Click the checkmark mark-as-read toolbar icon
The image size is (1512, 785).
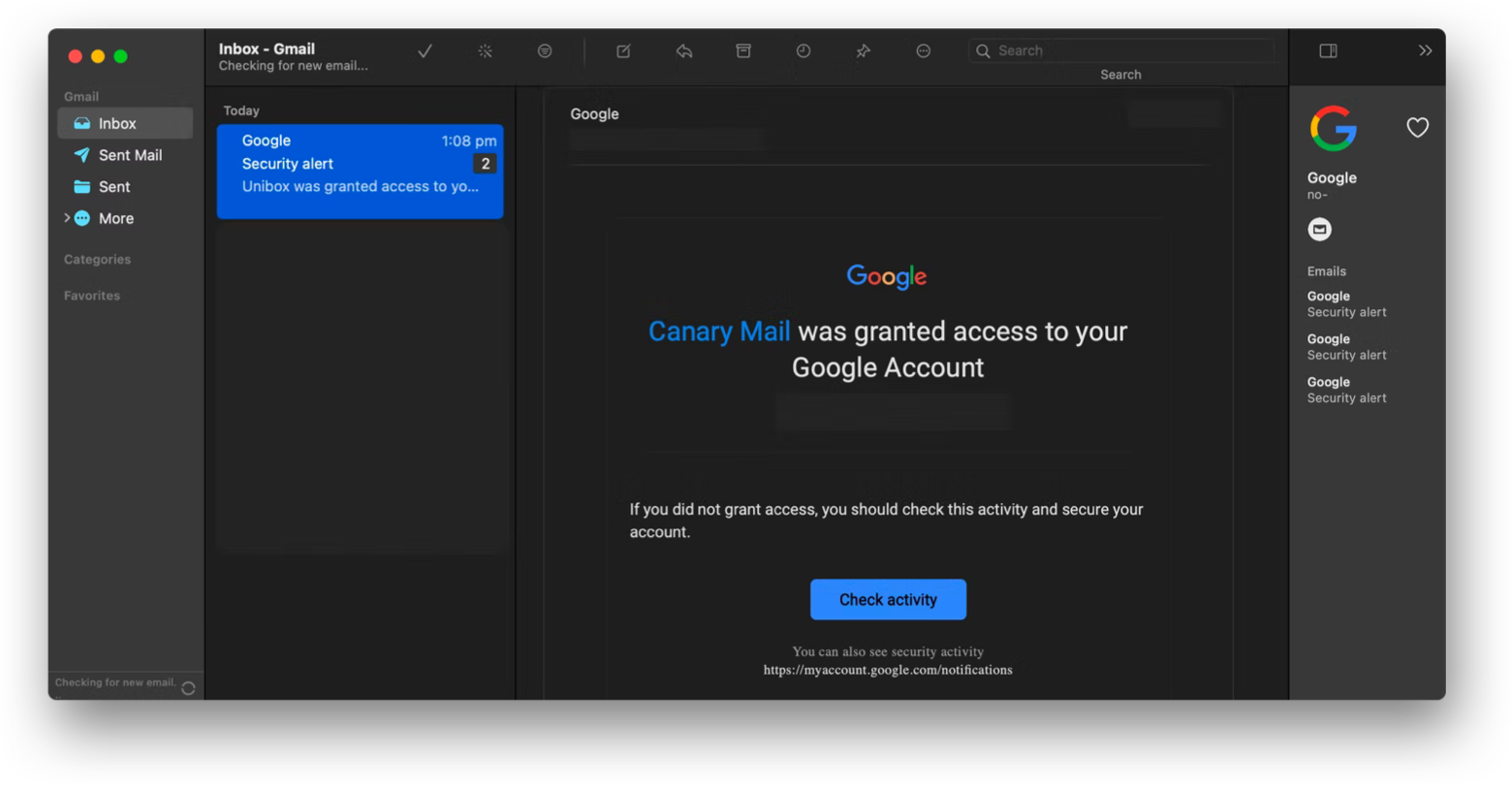click(425, 51)
